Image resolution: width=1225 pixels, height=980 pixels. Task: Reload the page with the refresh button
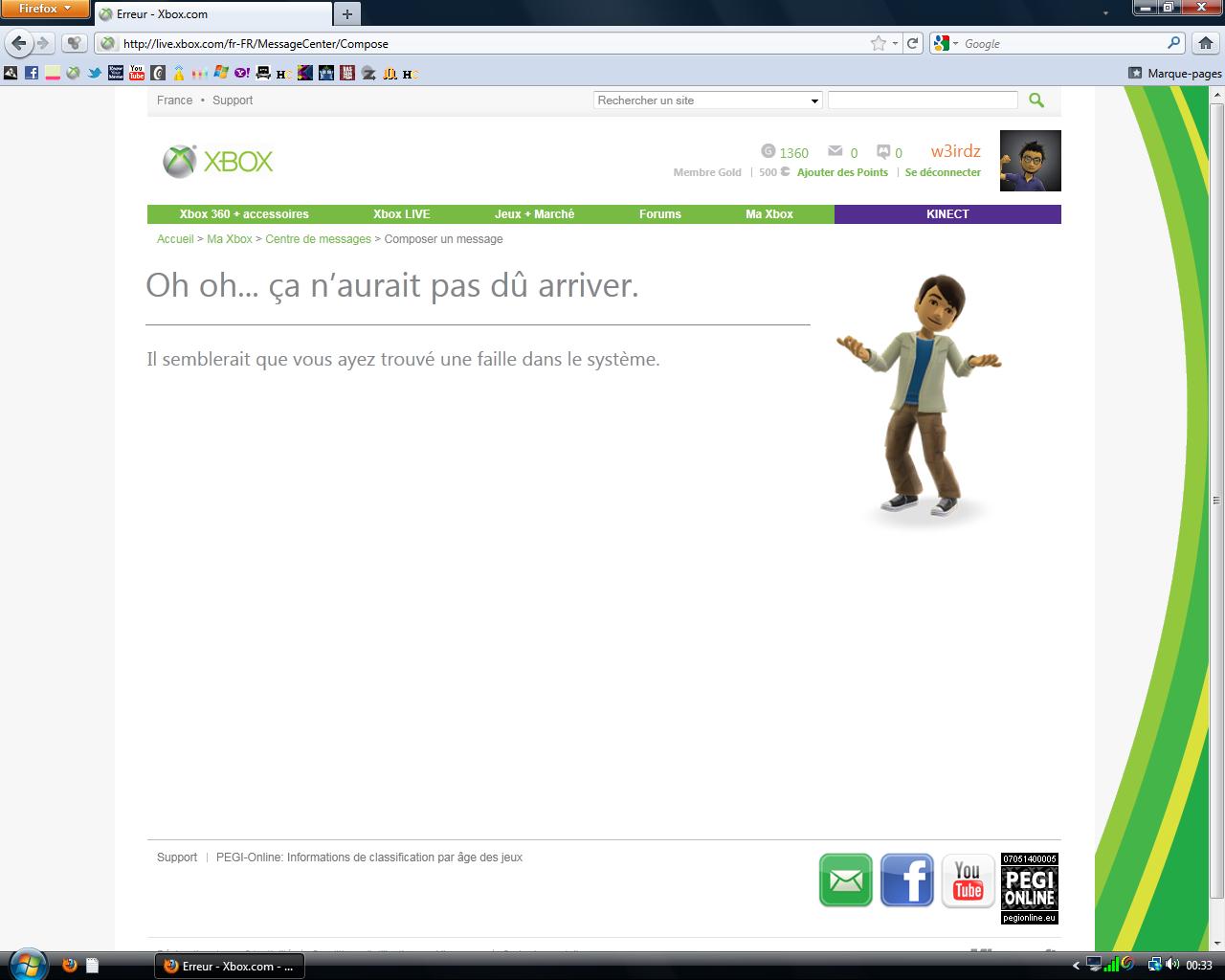[913, 43]
